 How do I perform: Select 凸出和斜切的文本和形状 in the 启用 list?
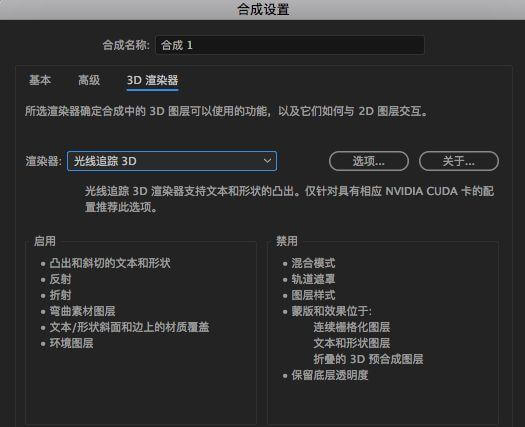[x=110, y=263]
